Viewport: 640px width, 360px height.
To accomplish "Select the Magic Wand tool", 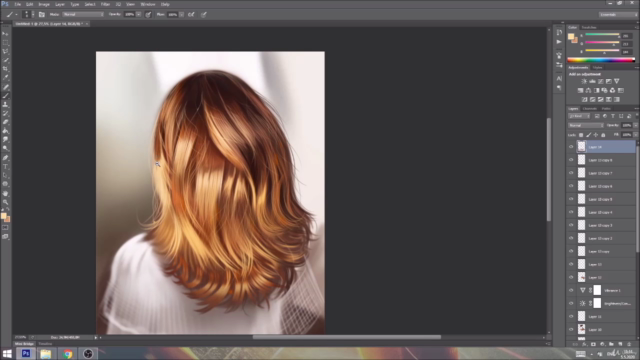I will (x=5, y=60).
